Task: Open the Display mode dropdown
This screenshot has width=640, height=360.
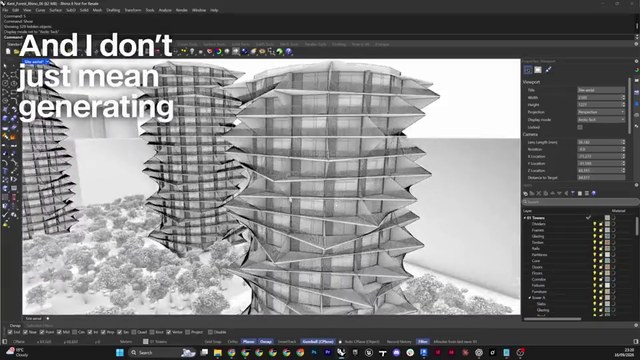Action: (601, 120)
